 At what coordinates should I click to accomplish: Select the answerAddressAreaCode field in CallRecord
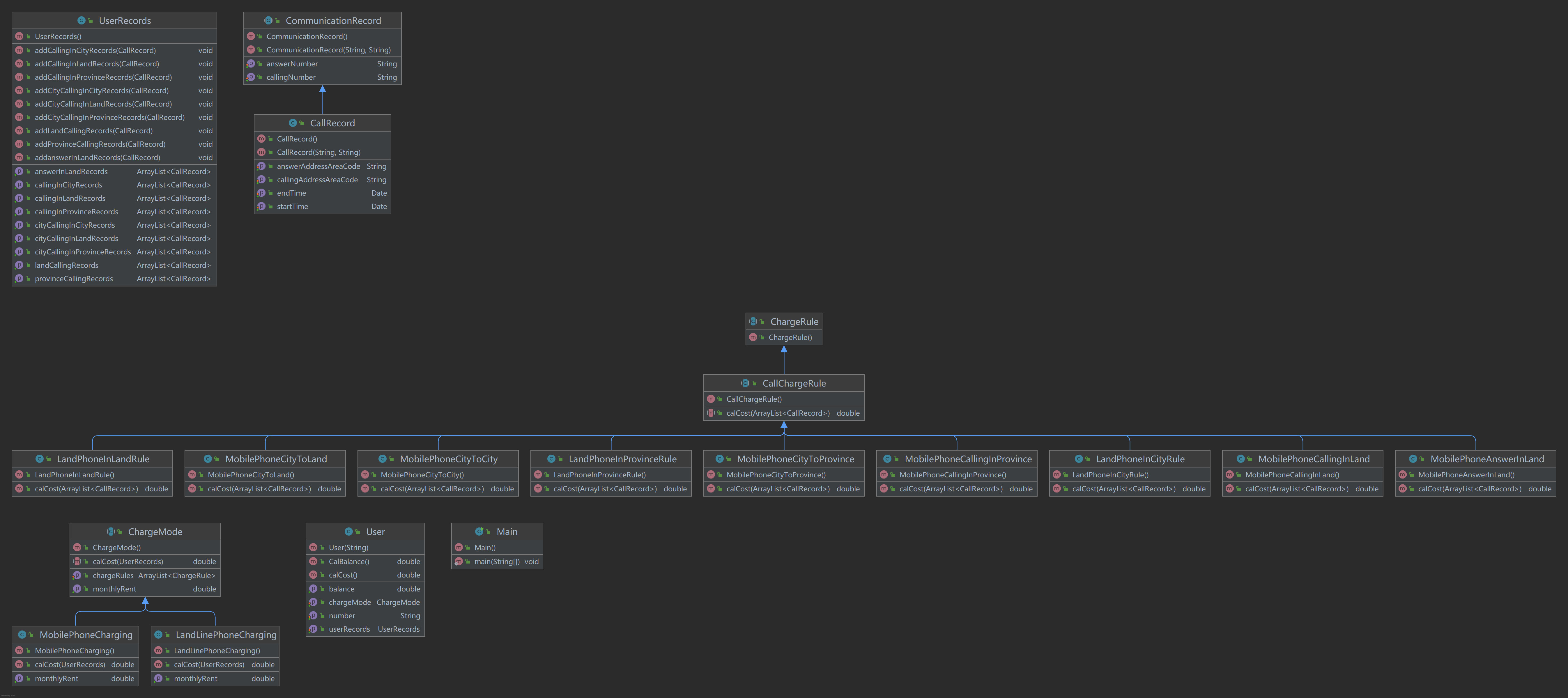(x=318, y=166)
